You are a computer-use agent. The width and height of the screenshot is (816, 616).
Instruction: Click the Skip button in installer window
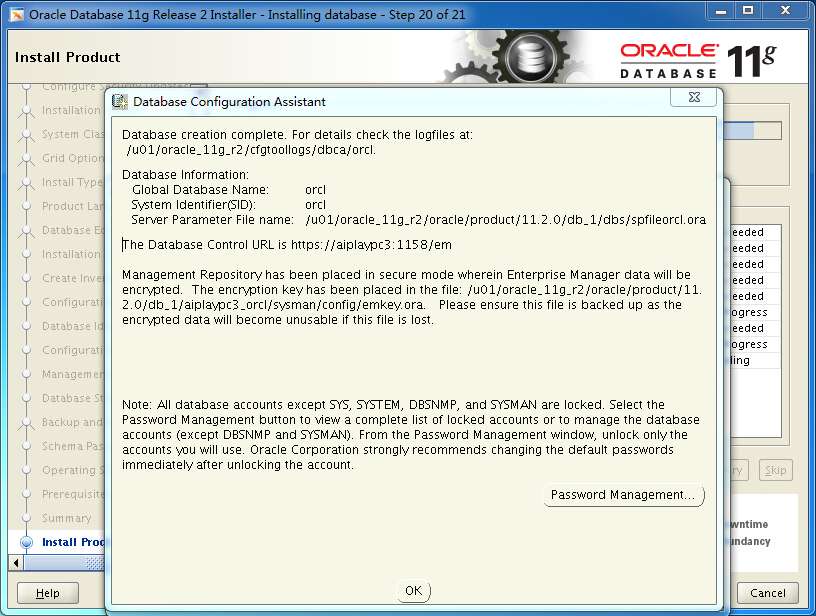(775, 470)
